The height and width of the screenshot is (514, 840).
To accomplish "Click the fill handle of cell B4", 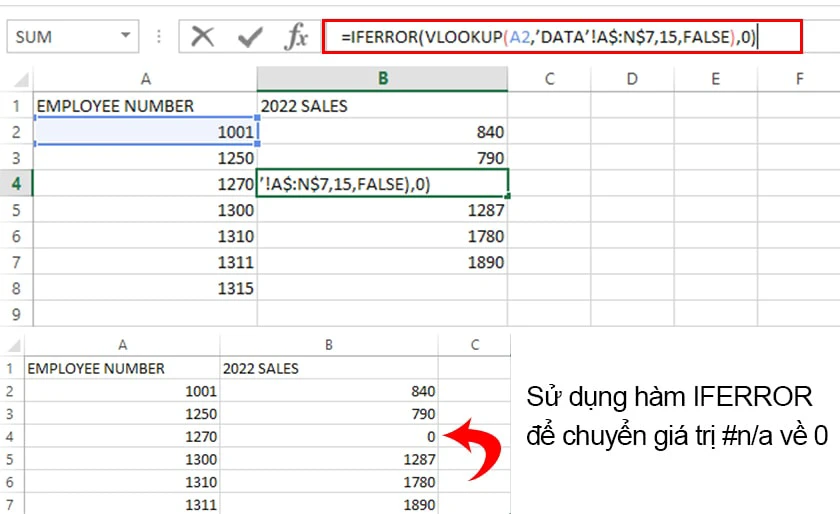I will tap(507, 196).
